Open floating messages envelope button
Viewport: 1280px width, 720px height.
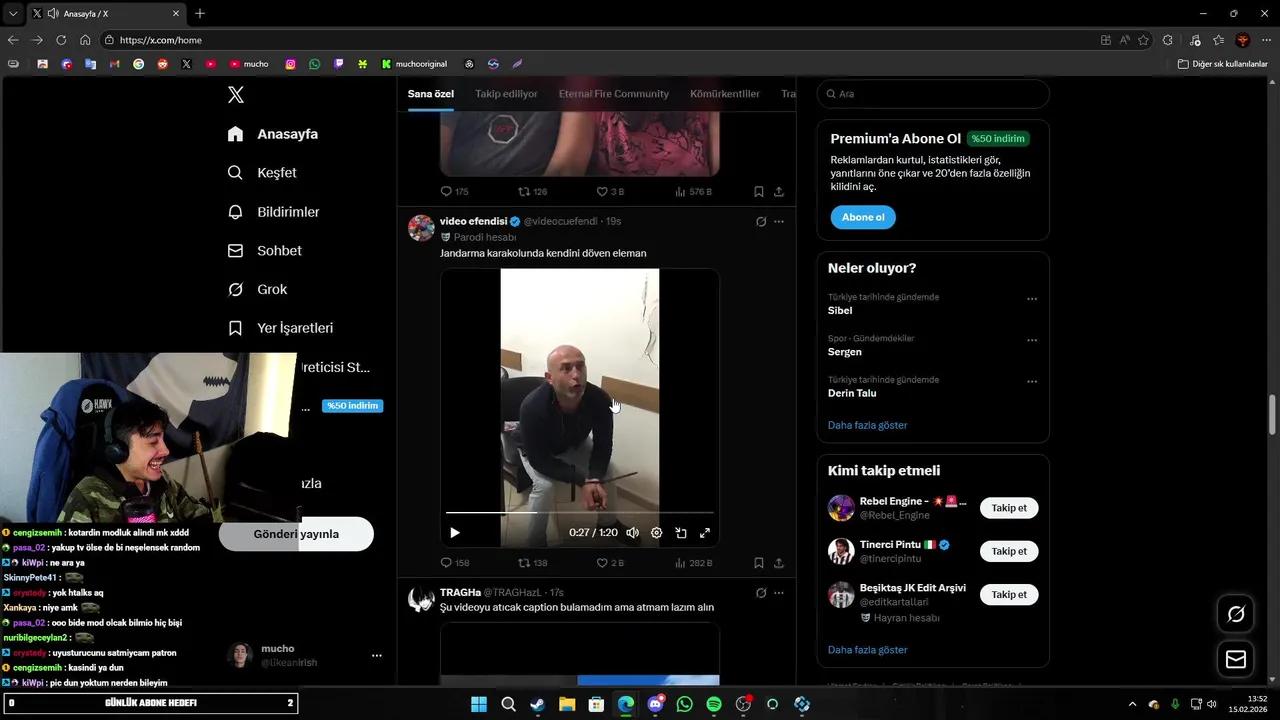(x=1236, y=659)
